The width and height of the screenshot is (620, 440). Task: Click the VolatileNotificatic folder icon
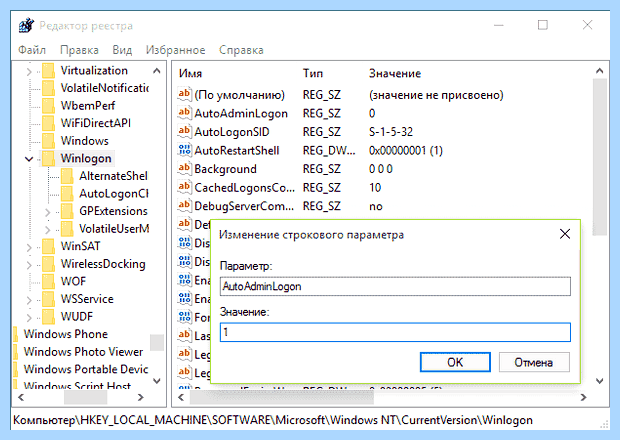click(x=49, y=88)
